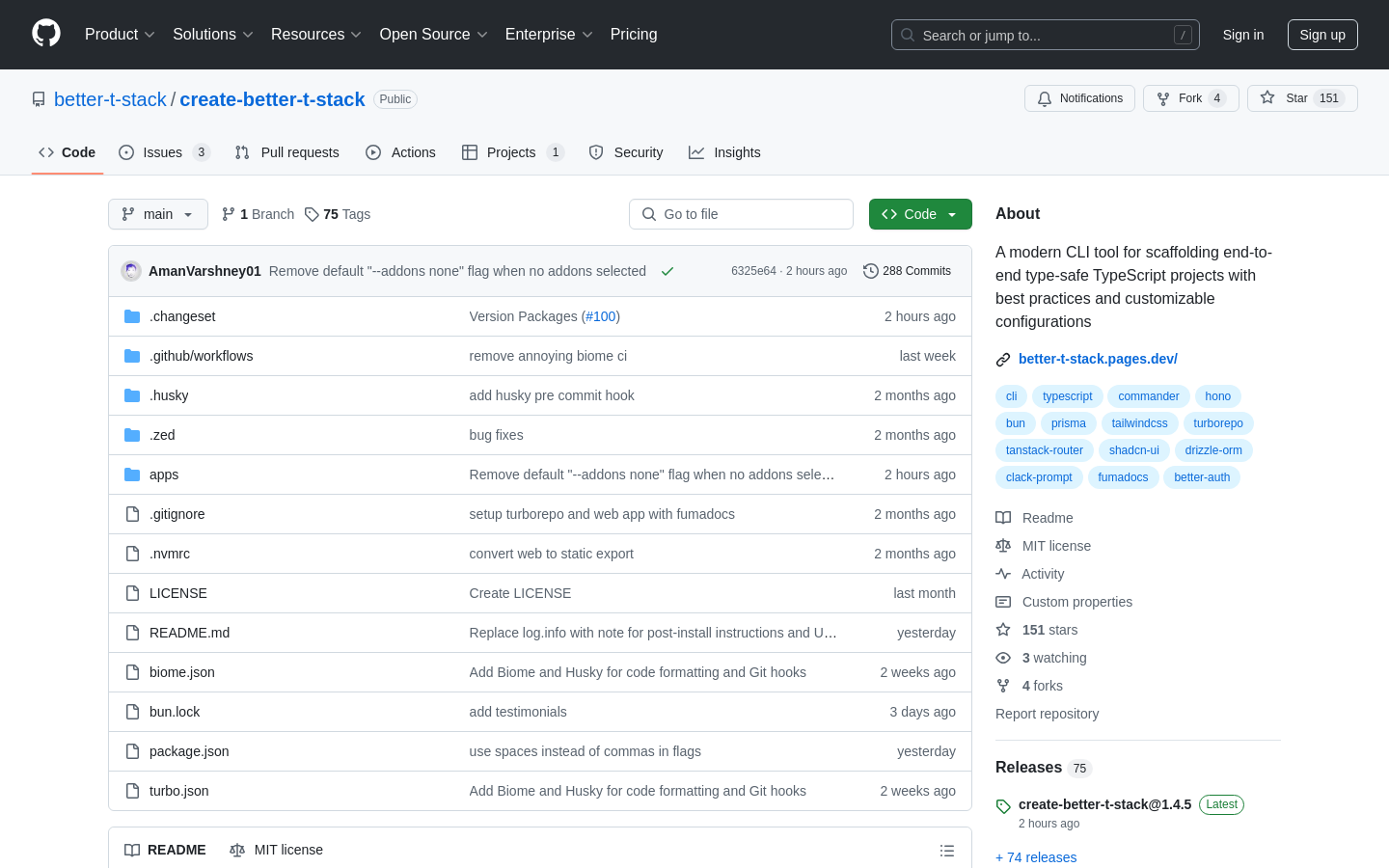Screen dimensions: 1389x868
Task: Select the README tab below file list
Action: click(165, 850)
